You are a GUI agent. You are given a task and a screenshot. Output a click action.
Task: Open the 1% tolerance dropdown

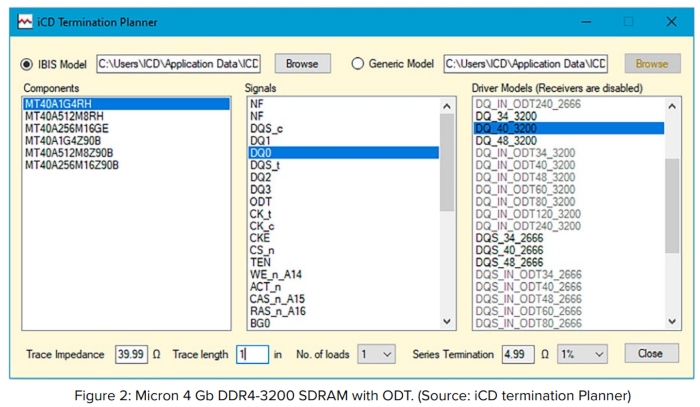coord(582,354)
